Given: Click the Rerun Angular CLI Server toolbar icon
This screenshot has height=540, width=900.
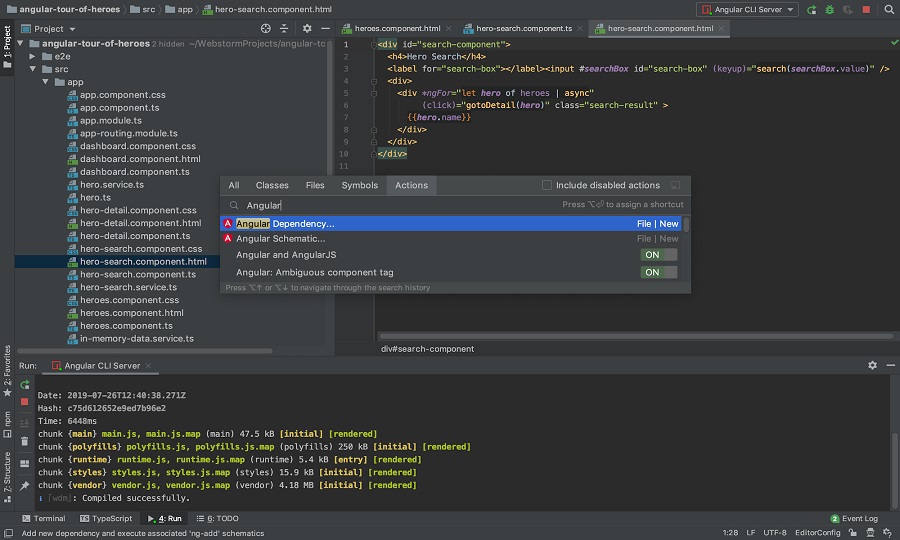Looking at the screenshot, I should (812, 9).
